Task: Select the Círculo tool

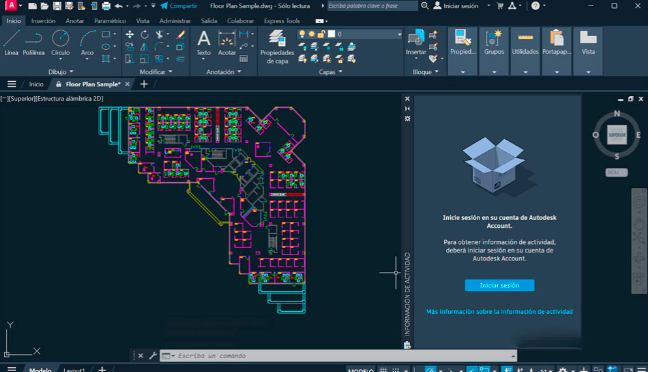Action: 60,43
